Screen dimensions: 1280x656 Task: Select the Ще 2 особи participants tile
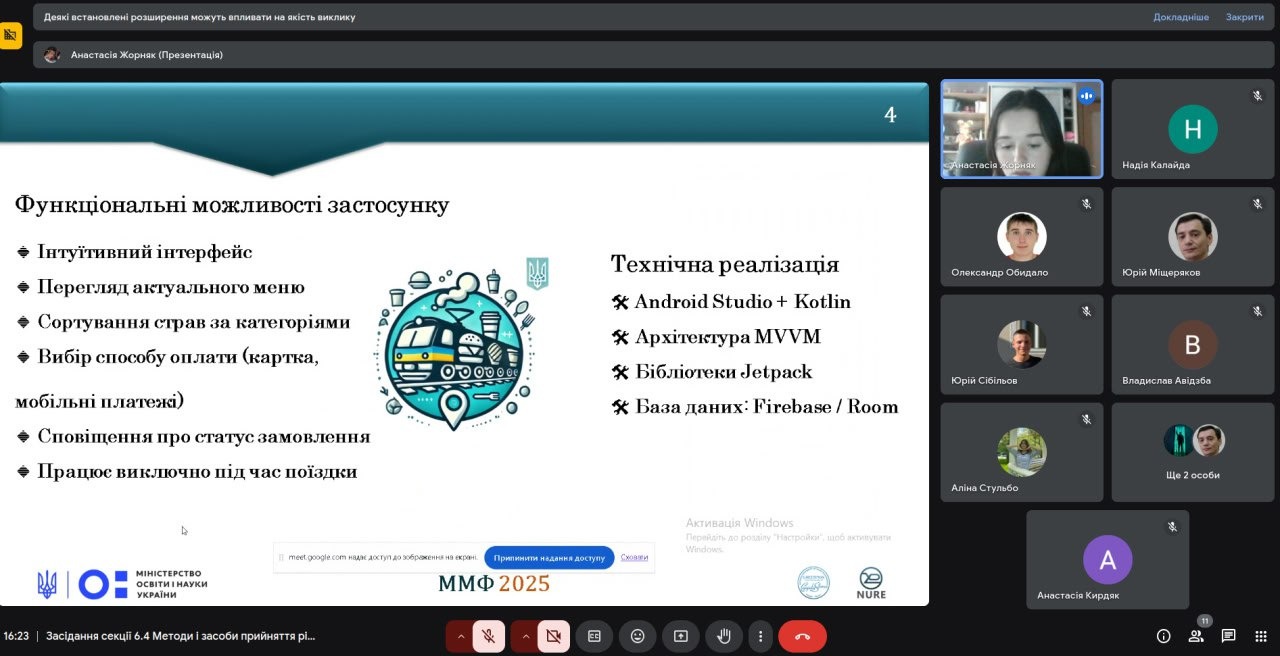coord(1192,451)
